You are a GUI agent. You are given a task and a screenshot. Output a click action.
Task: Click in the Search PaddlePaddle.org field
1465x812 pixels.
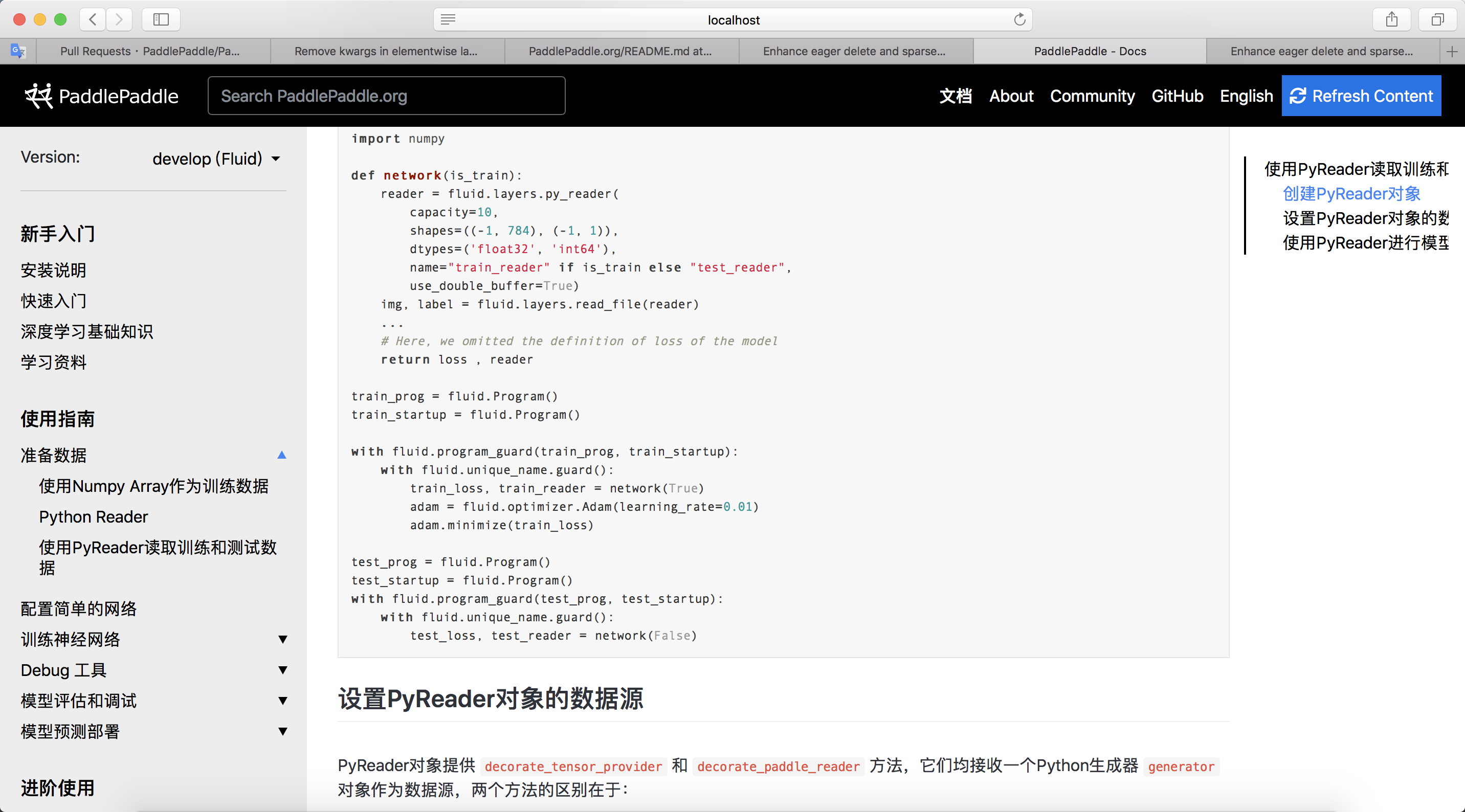click(x=386, y=96)
